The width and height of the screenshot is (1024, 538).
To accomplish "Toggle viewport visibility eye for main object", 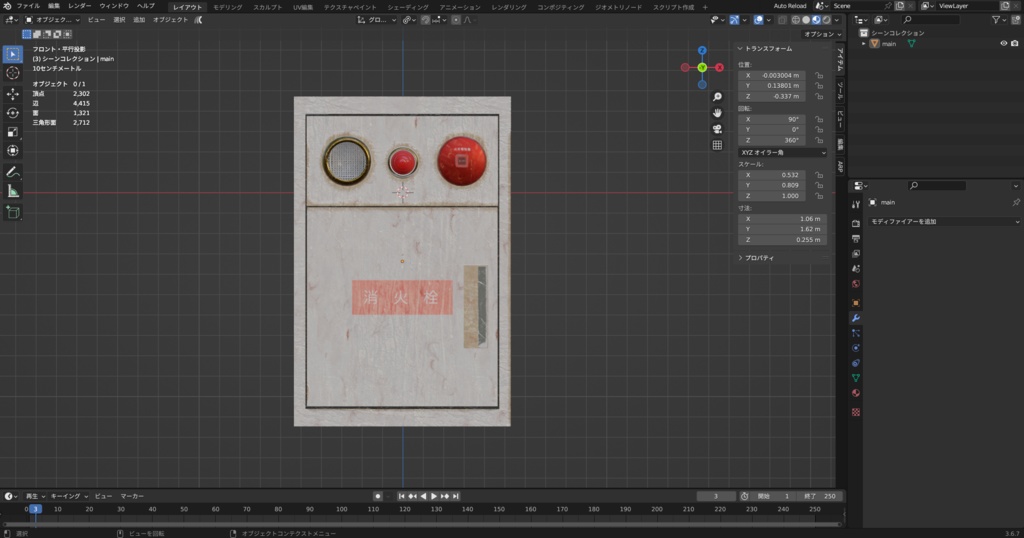I will click(x=1003, y=43).
